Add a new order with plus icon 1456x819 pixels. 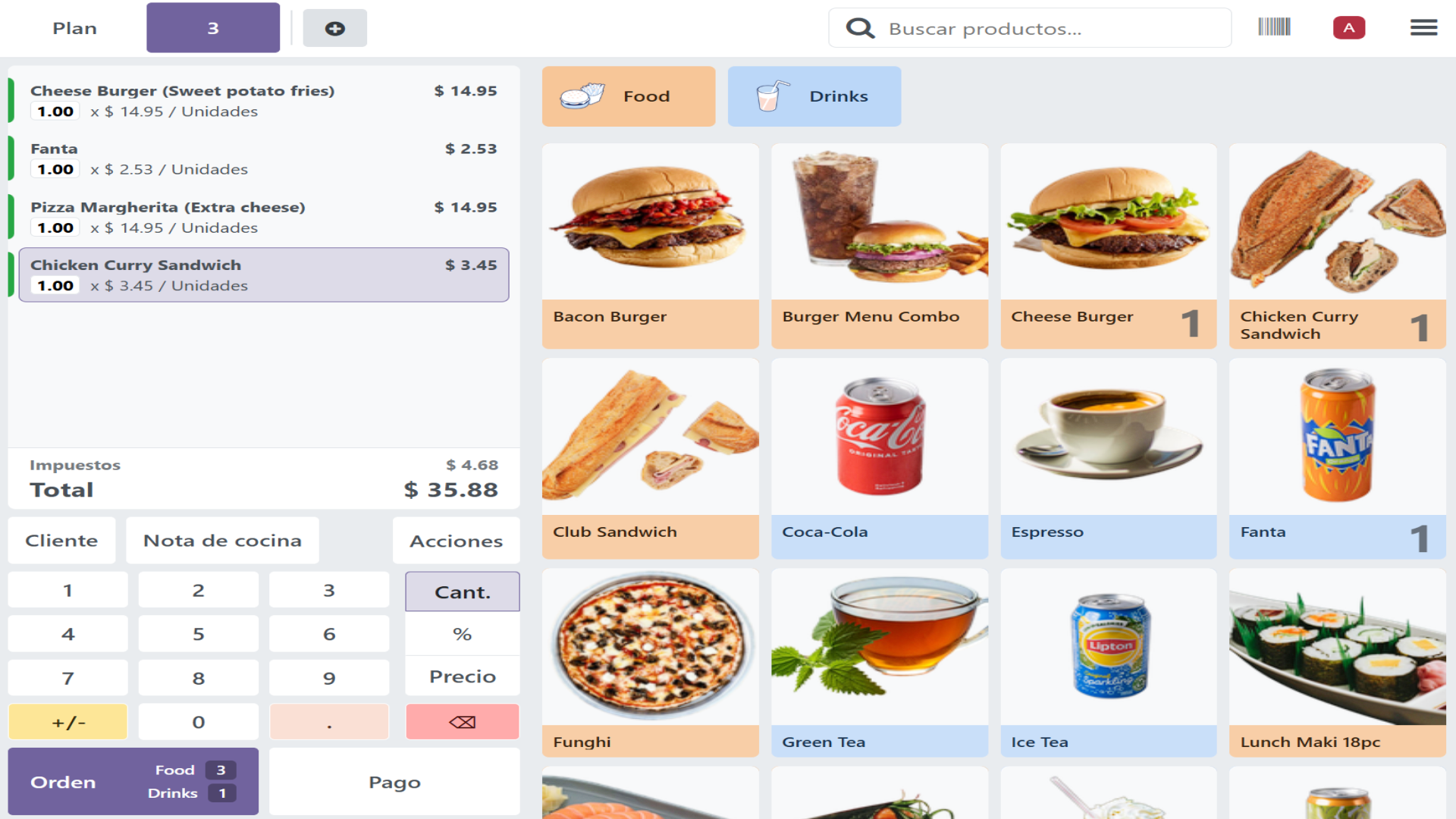pyautogui.click(x=334, y=28)
